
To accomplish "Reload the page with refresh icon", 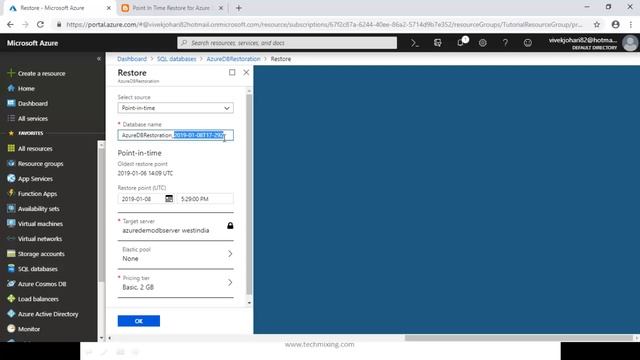I will click(x=40, y=24).
